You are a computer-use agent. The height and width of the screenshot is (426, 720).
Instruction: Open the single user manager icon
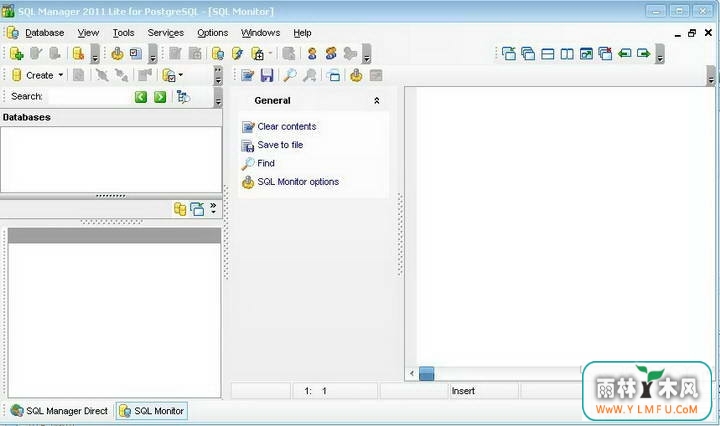(312, 54)
